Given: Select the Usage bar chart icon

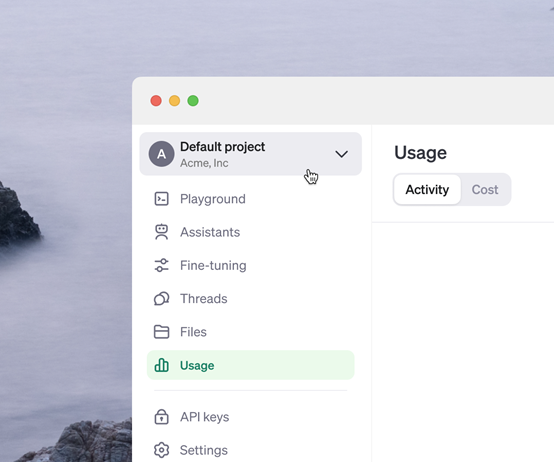Looking at the screenshot, I should (161, 365).
